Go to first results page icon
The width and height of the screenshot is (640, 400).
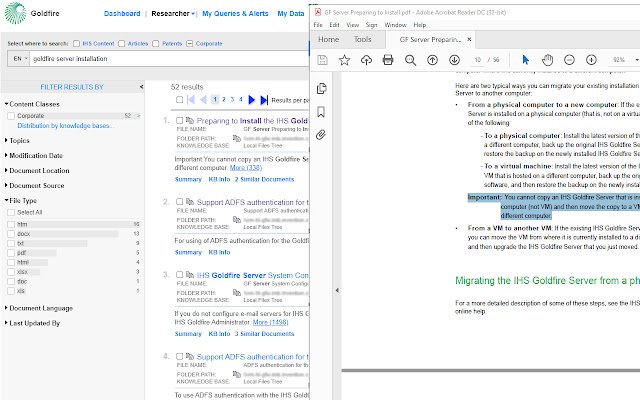pyautogui.click(x=191, y=100)
